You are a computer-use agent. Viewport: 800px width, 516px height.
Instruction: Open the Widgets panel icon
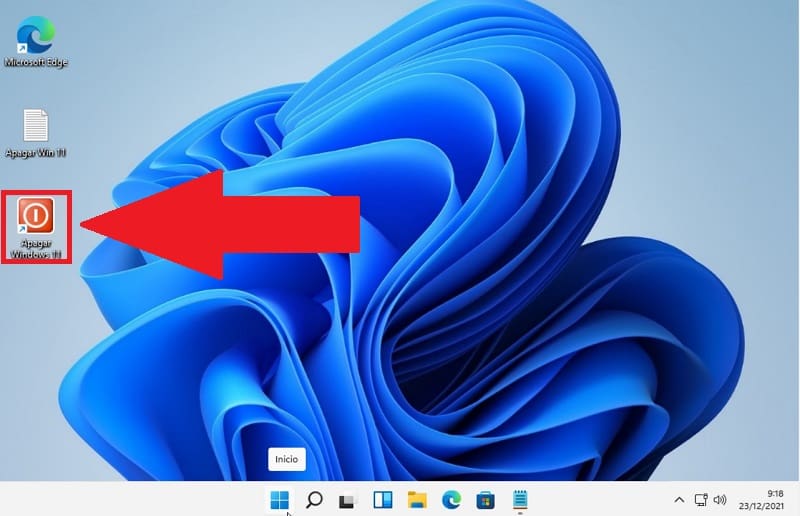383,500
